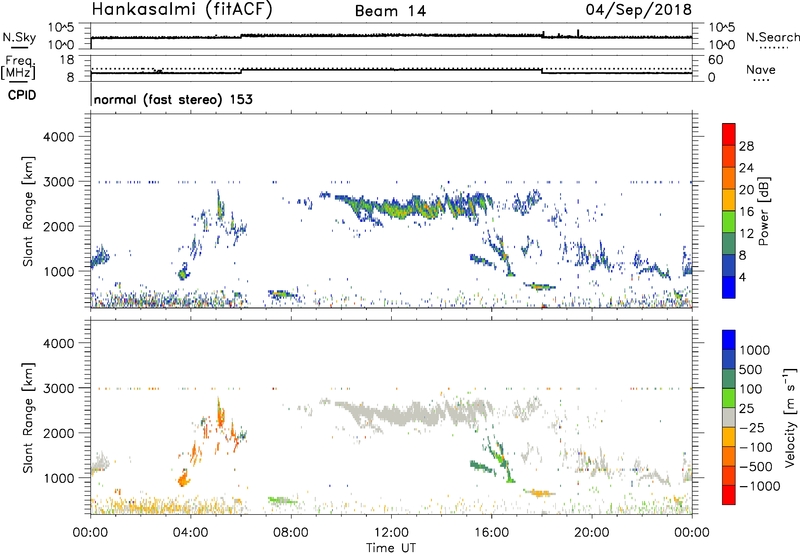This screenshot has width=800, height=554.
Task: Click the '18' frequency axis tick label
Action: (x=67, y=60)
